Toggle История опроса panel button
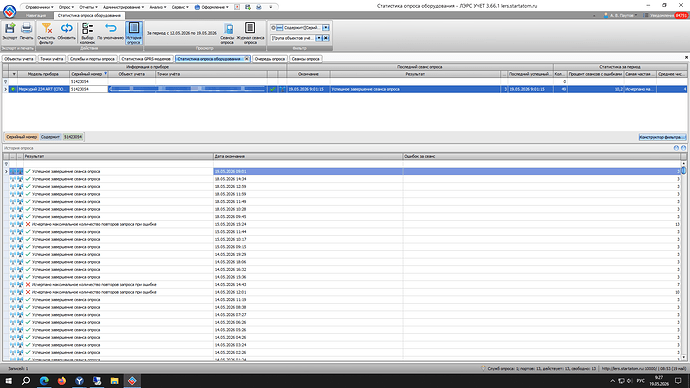The height and width of the screenshot is (388, 690). pos(134,33)
